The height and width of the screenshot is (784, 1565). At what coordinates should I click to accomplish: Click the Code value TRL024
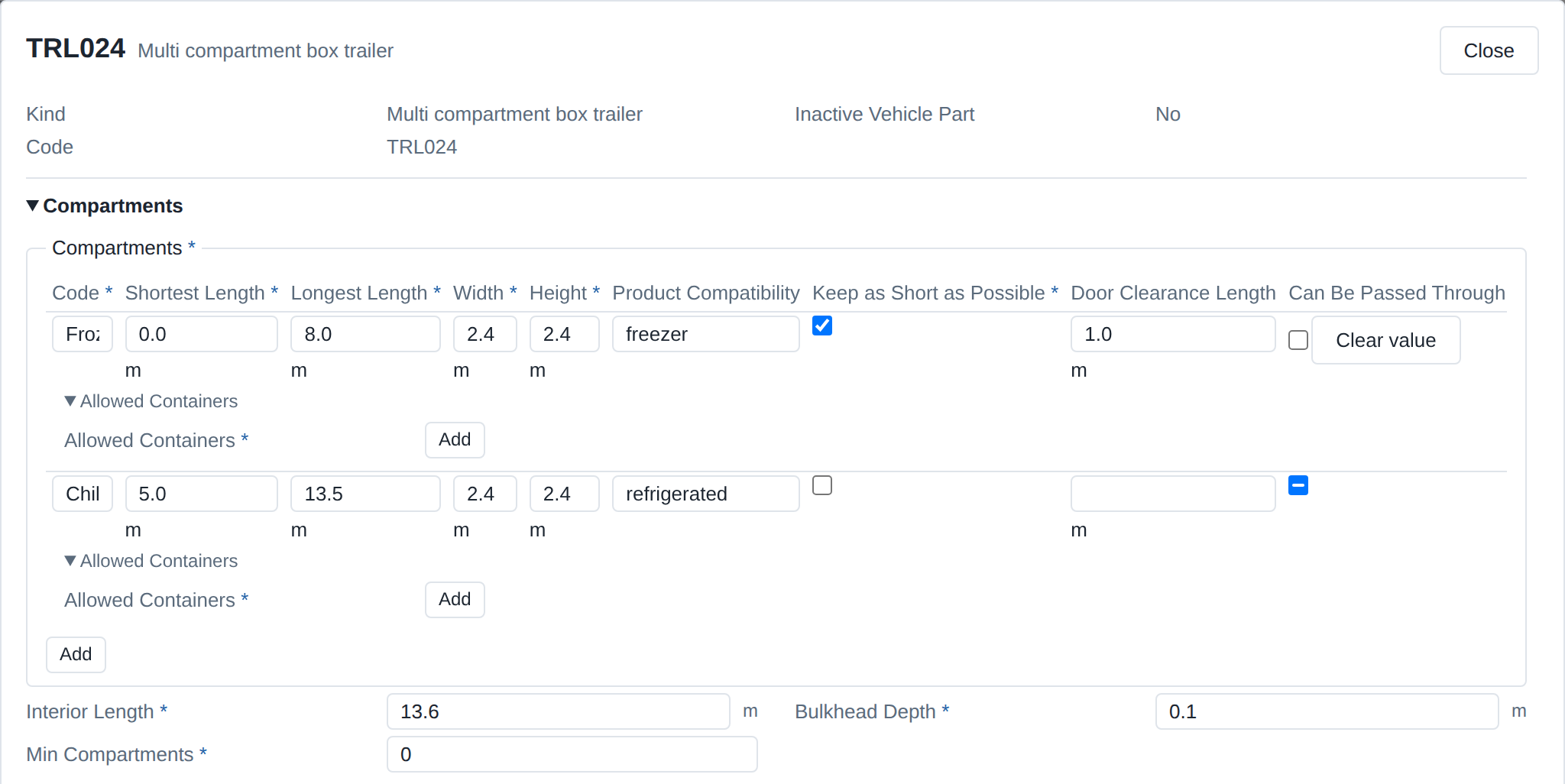422,147
